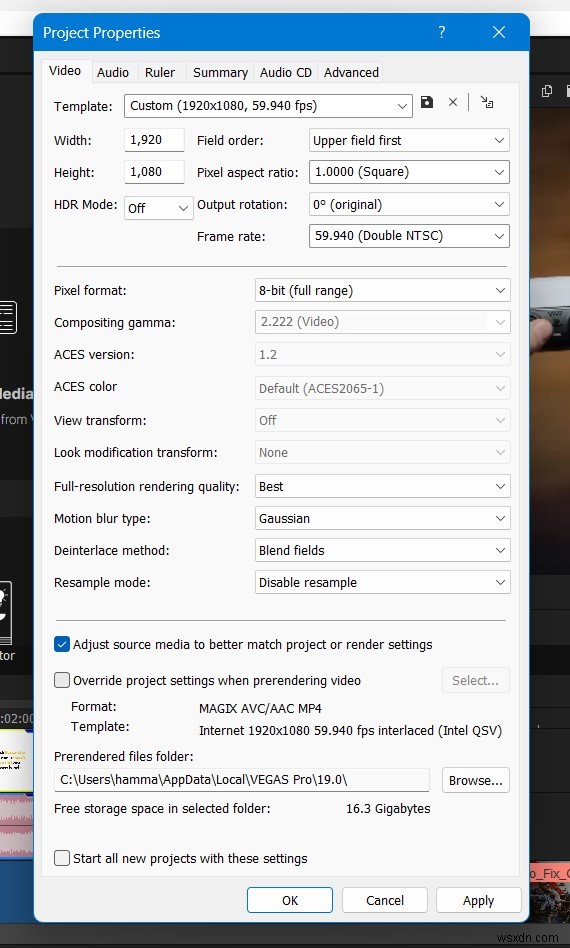Open the Advanced tab

351,73
